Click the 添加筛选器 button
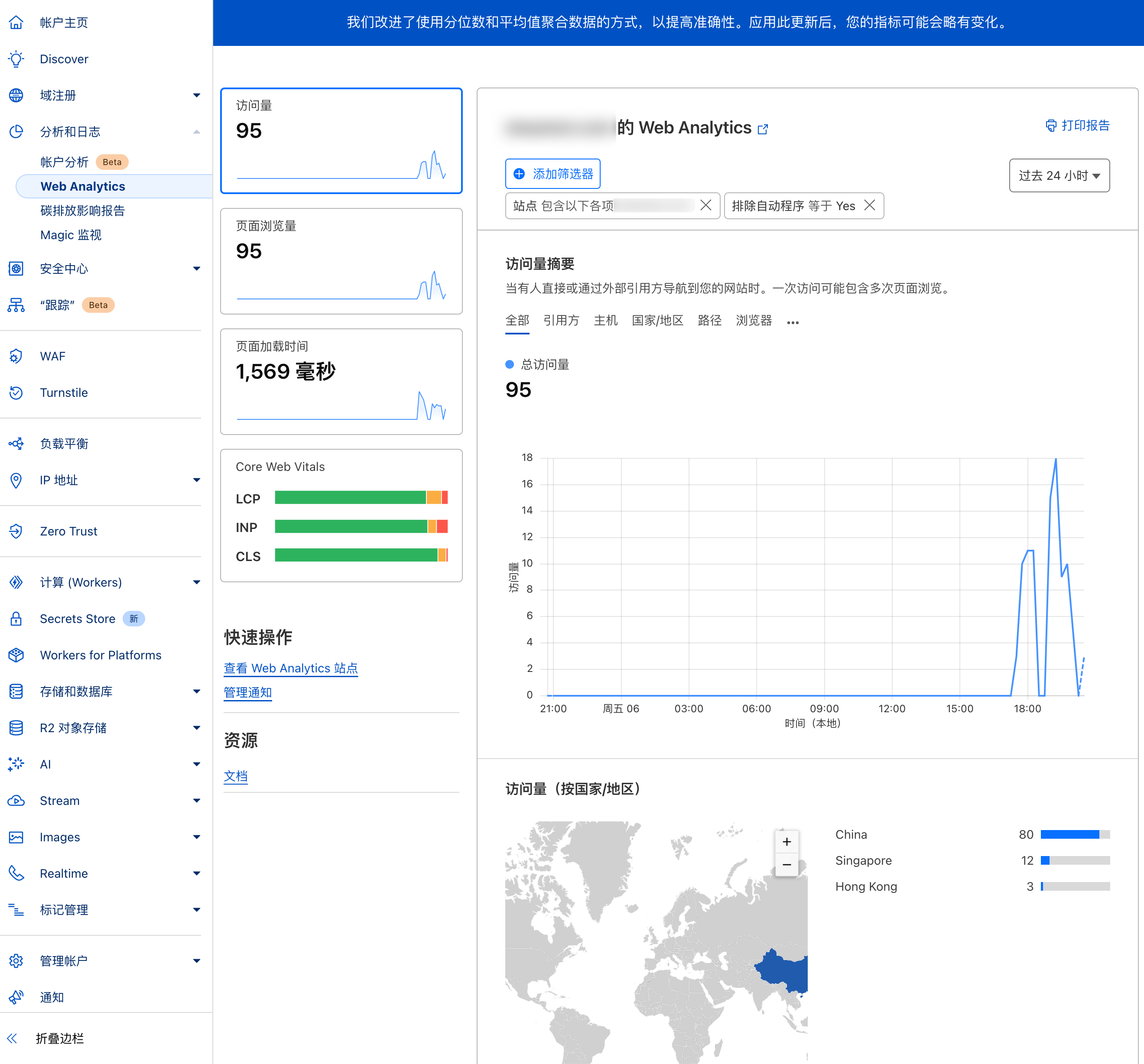 pyautogui.click(x=552, y=174)
